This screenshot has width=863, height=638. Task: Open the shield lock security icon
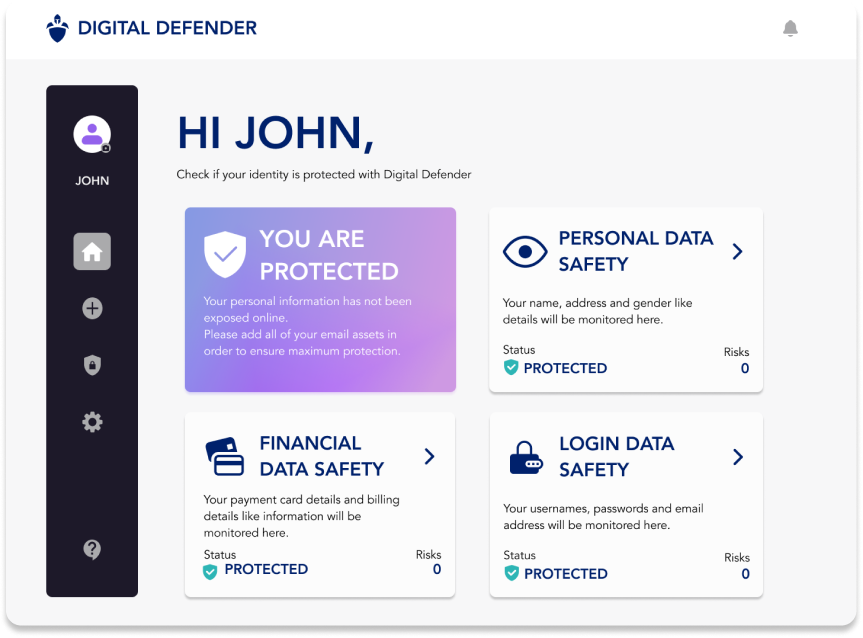coord(92,365)
